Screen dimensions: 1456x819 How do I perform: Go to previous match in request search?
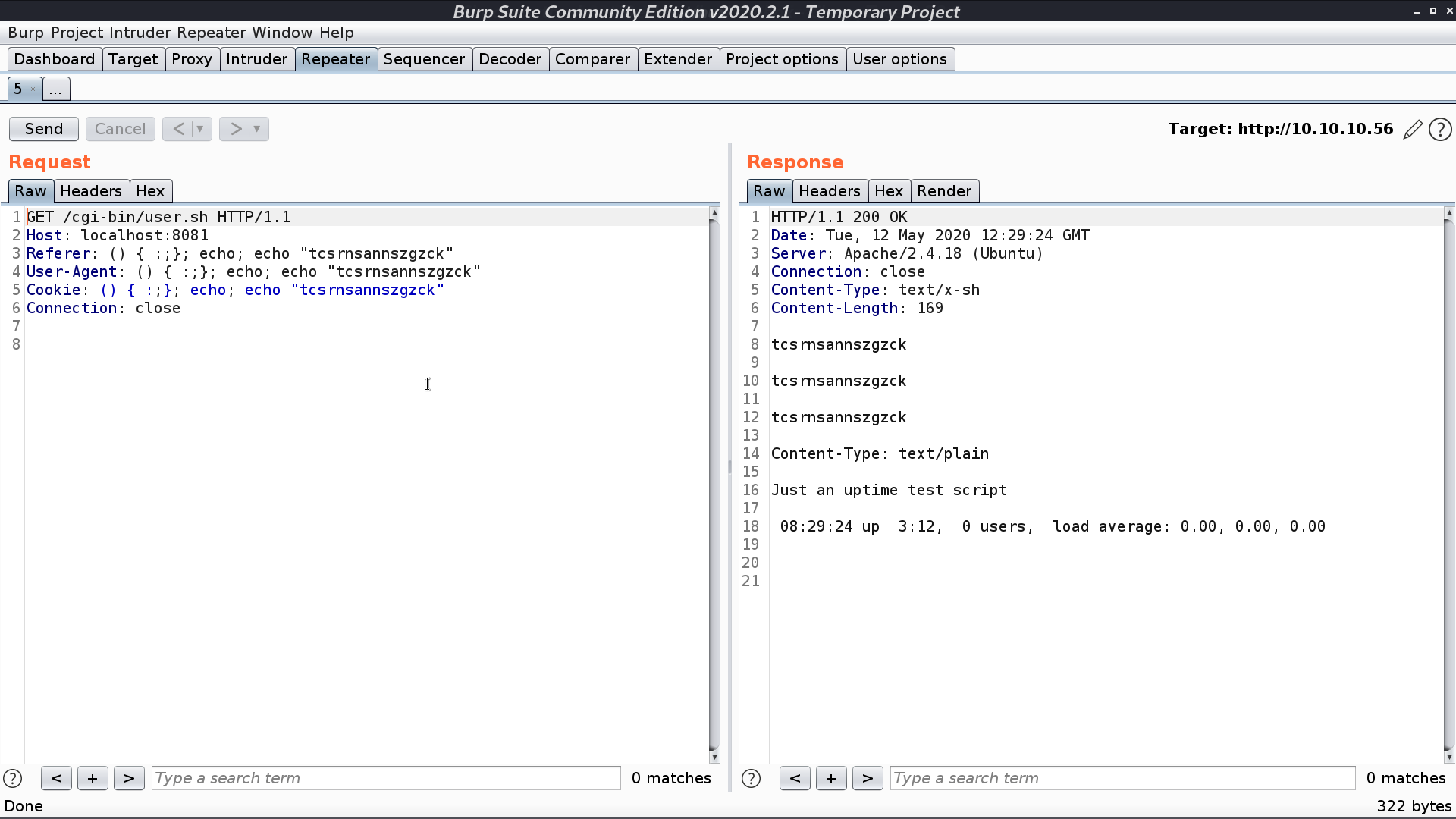pyautogui.click(x=56, y=778)
